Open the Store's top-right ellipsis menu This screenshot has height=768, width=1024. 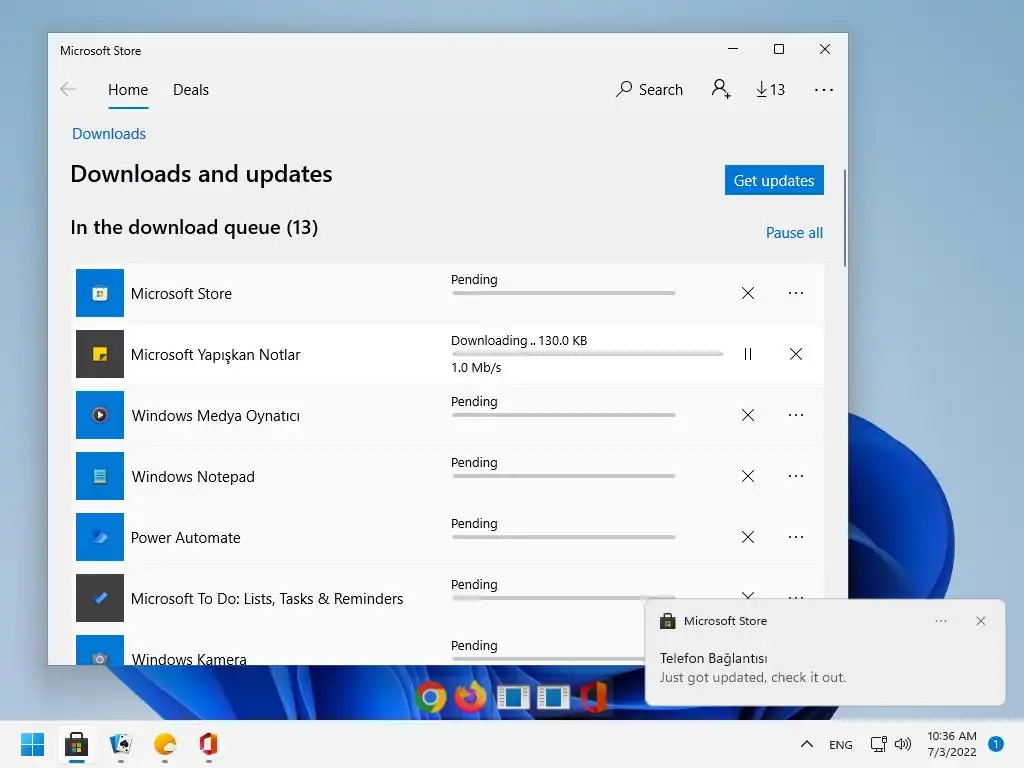point(824,90)
